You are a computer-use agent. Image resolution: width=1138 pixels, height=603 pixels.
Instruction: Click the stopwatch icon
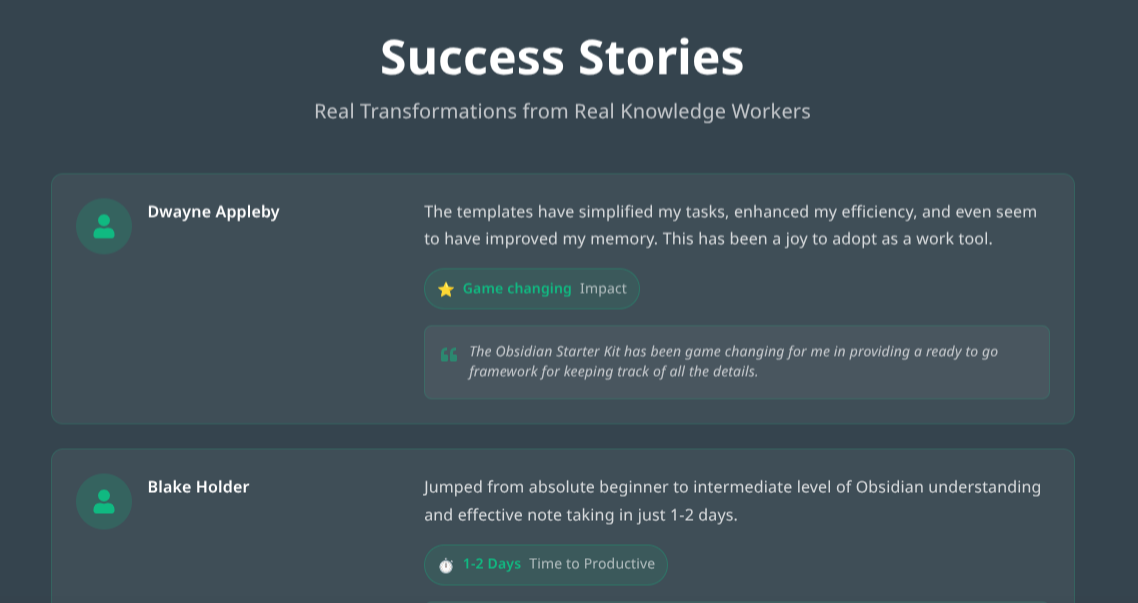click(x=446, y=565)
